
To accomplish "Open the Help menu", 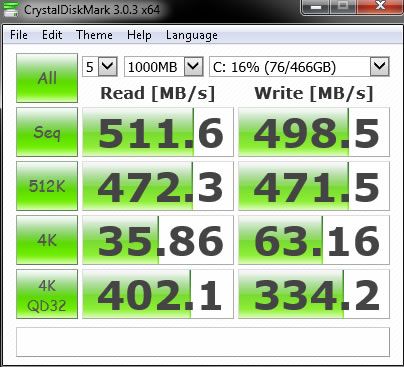I will tap(139, 35).
